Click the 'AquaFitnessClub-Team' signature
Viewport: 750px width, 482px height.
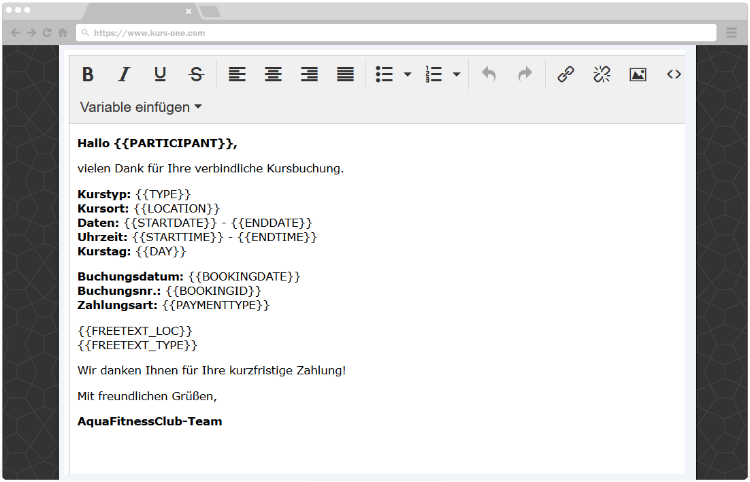[150, 421]
